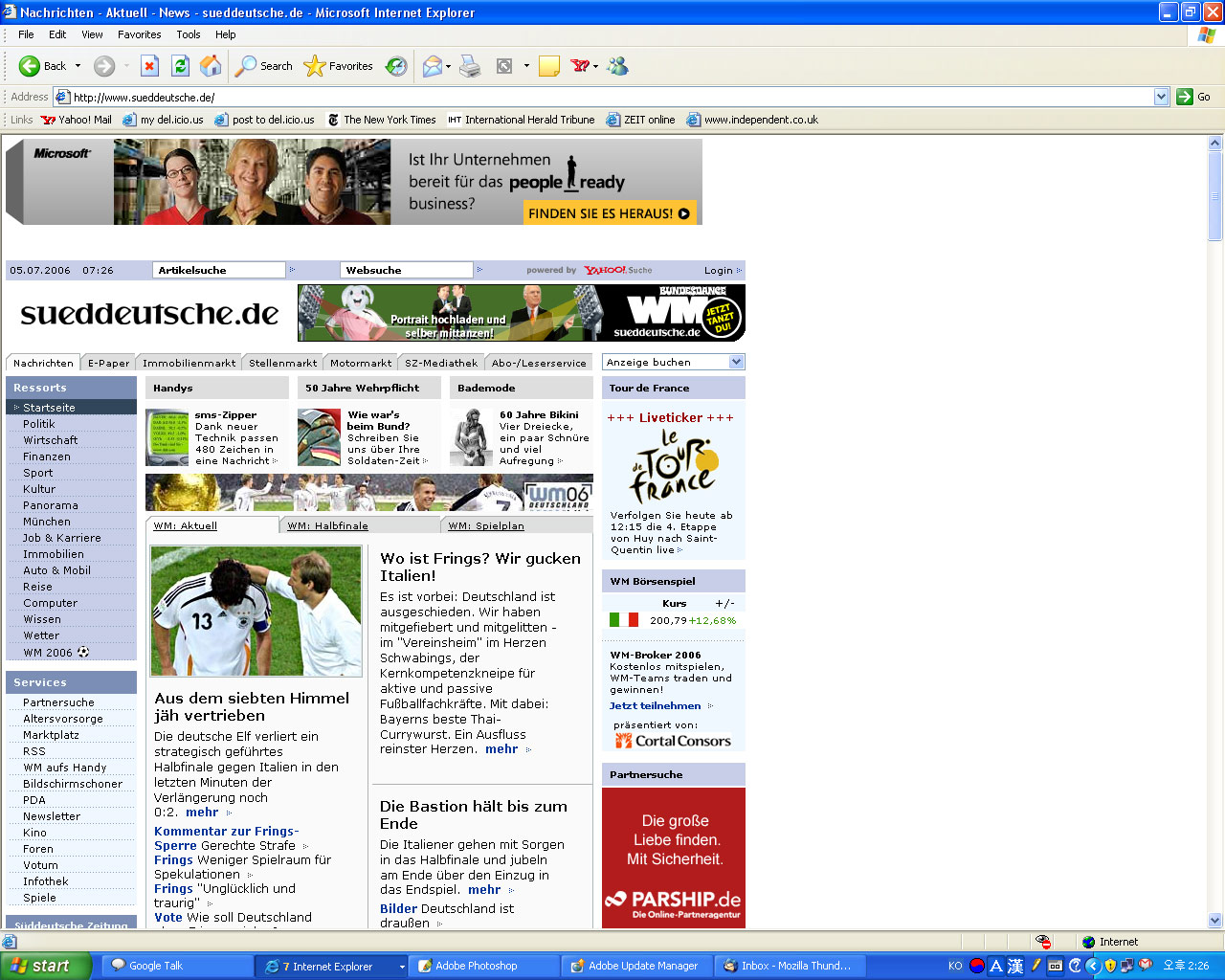Stop loading the page
Screen dimensions: 1225x980
click(149, 66)
